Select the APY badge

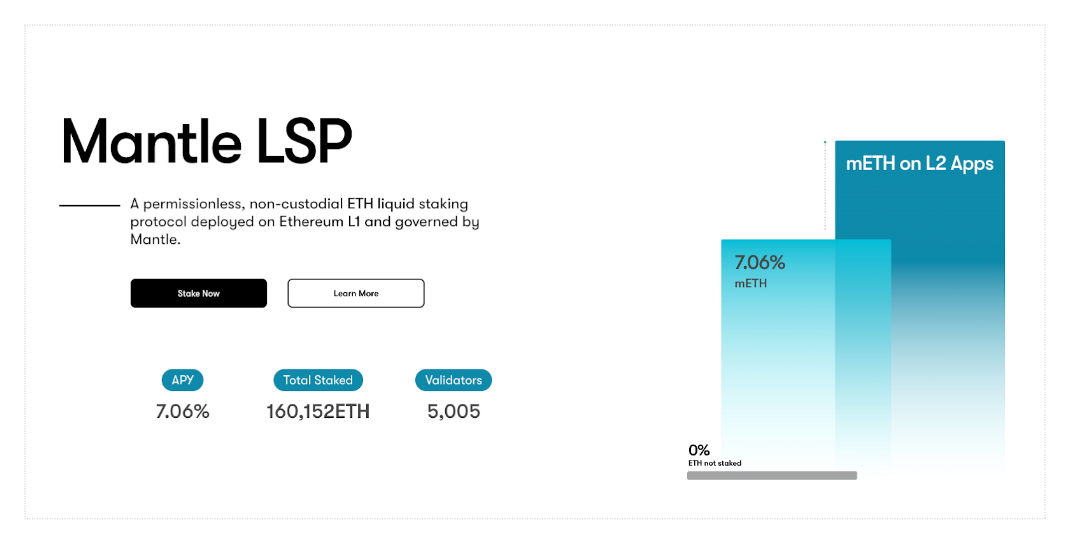[x=182, y=380]
